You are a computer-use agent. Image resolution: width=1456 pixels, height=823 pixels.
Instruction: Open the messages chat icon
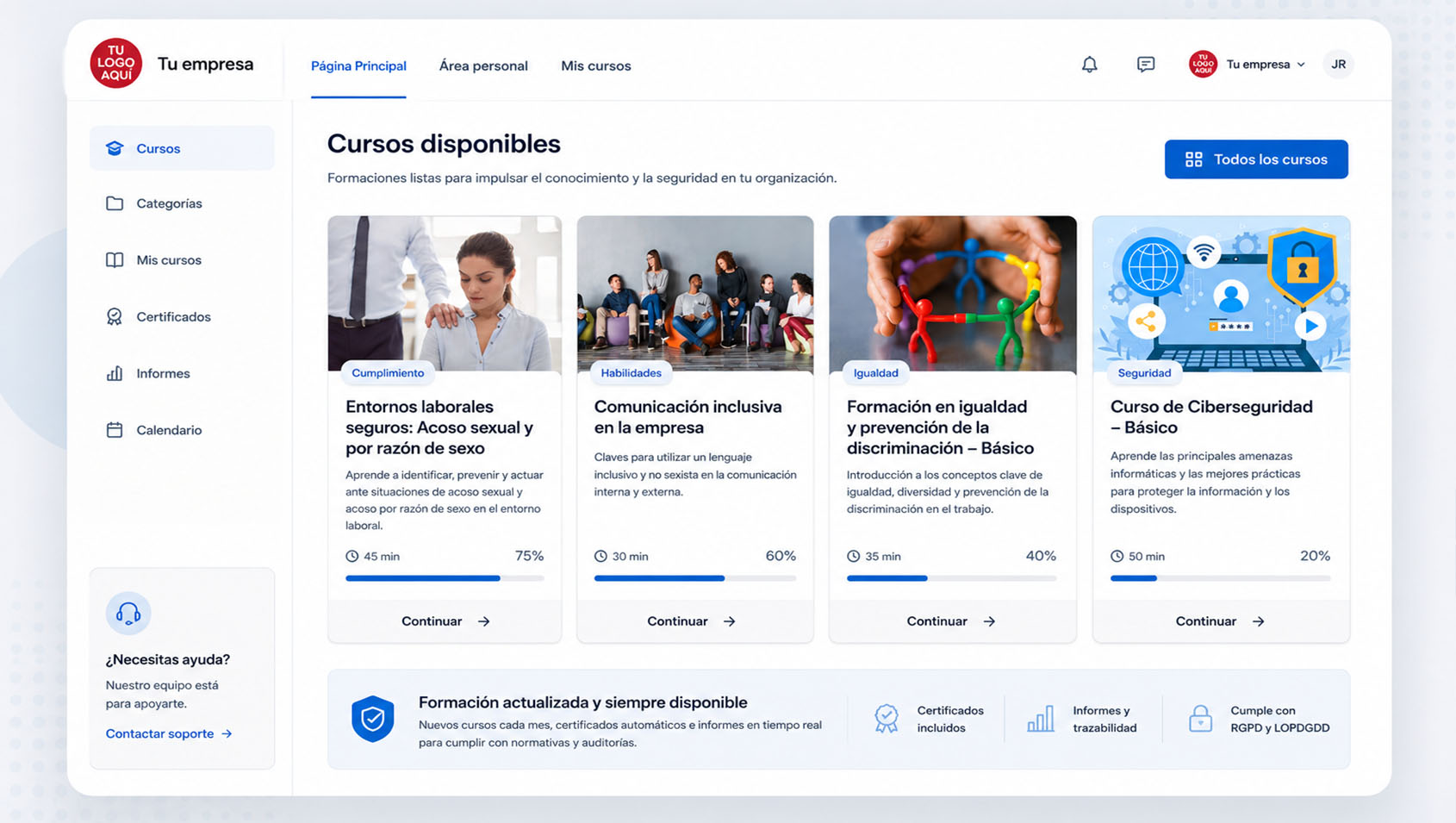[x=1146, y=65]
